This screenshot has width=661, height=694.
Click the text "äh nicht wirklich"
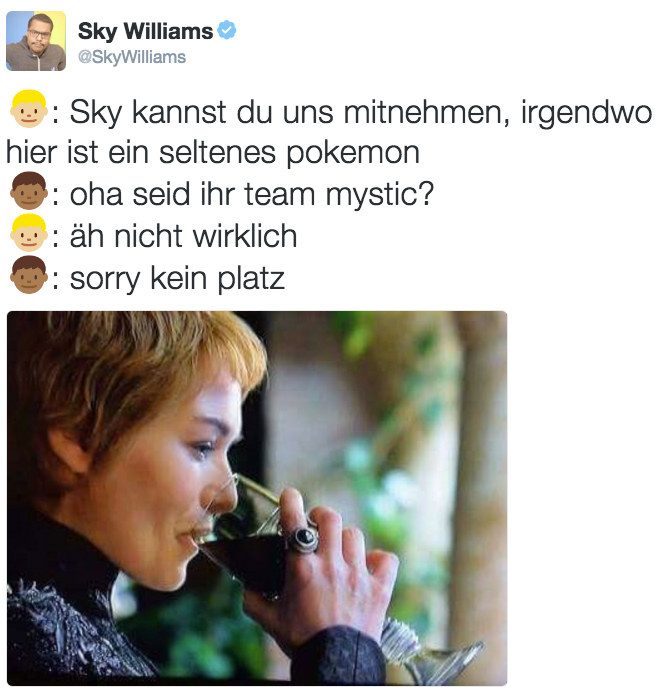pyautogui.click(x=183, y=236)
